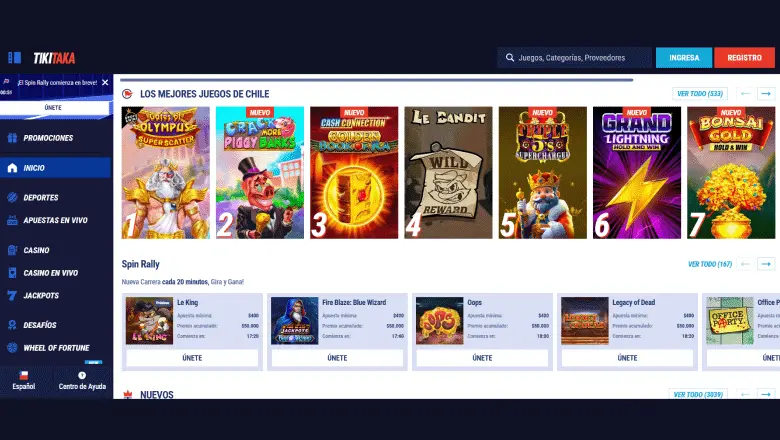The image size is (780, 440).
Task: Click the Inicio house icon
Action: (x=12, y=168)
